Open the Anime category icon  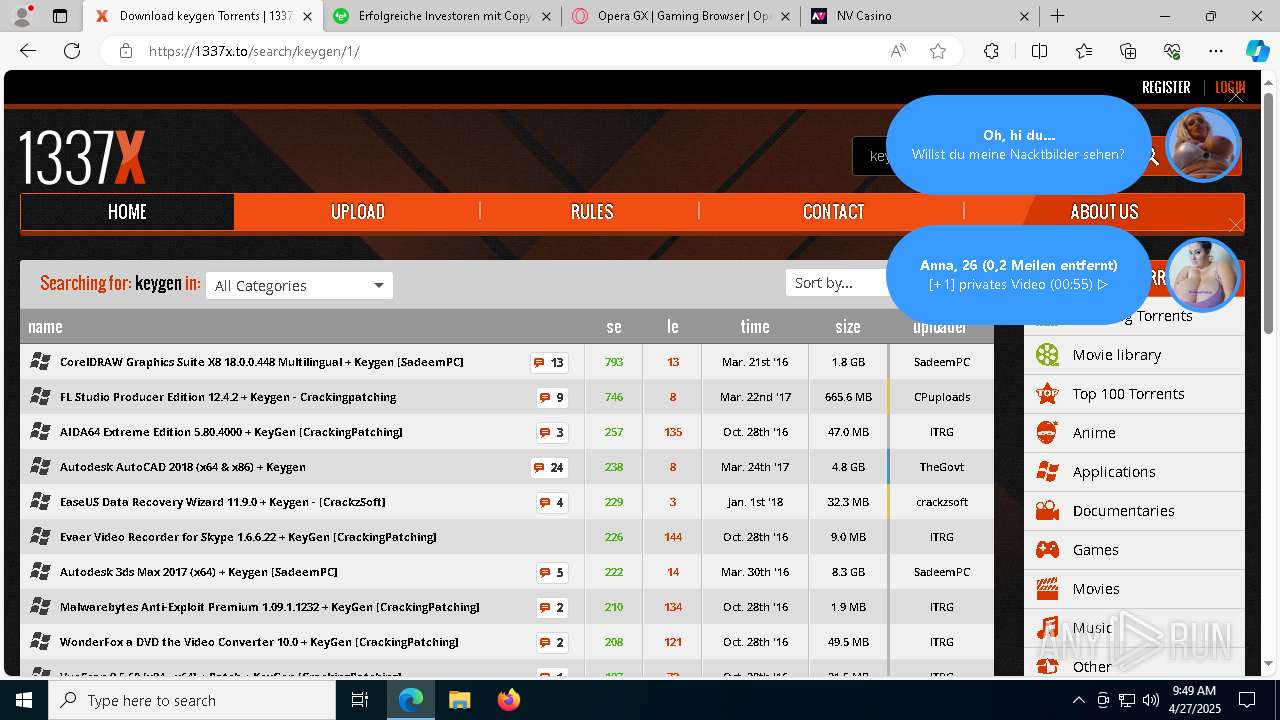pos(1047,433)
